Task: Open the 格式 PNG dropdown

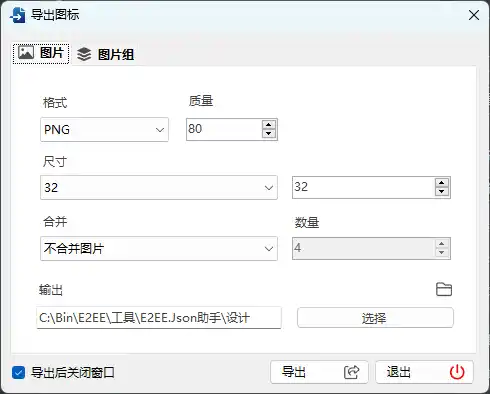Action: [104, 129]
